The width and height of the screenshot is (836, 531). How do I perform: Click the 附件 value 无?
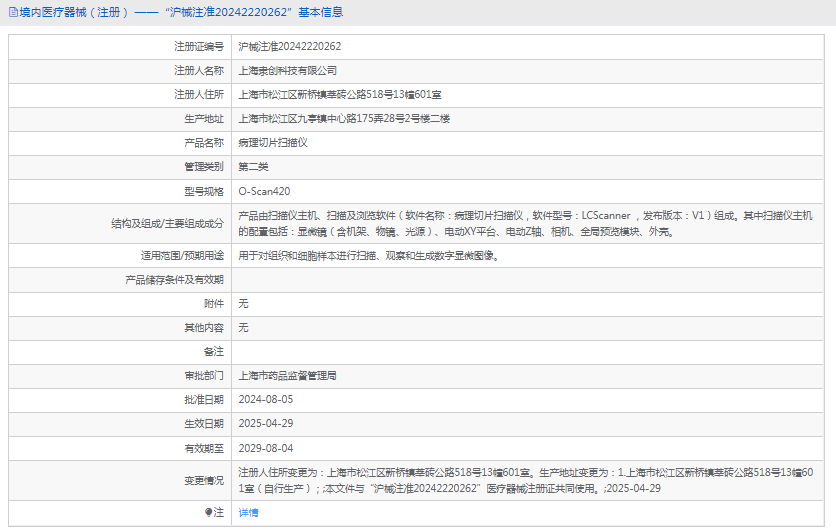(x=244, y=303)
